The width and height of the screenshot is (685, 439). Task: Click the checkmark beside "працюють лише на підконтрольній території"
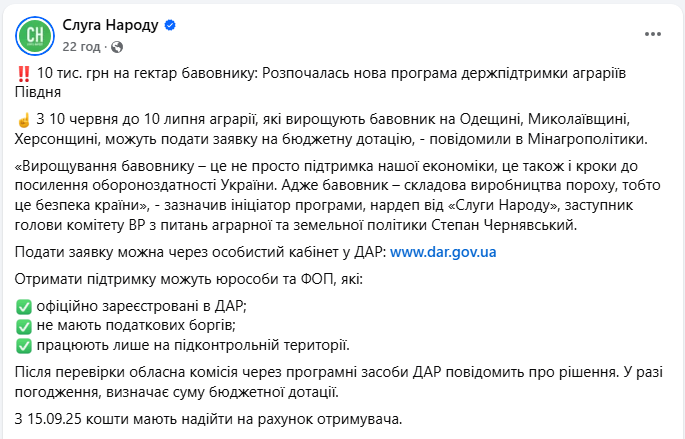[24, 345]
